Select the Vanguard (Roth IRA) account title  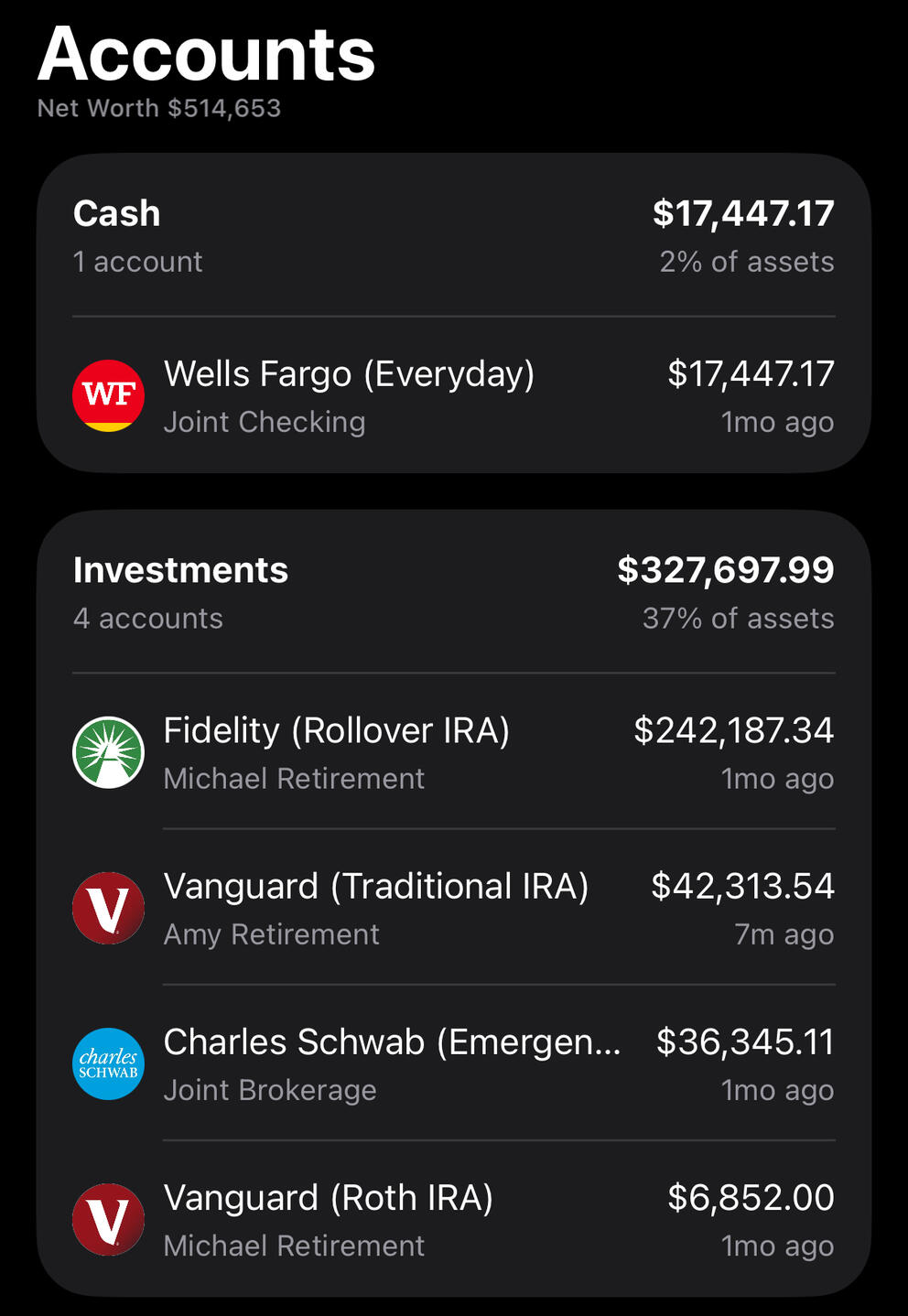[x=328, y=1197]
